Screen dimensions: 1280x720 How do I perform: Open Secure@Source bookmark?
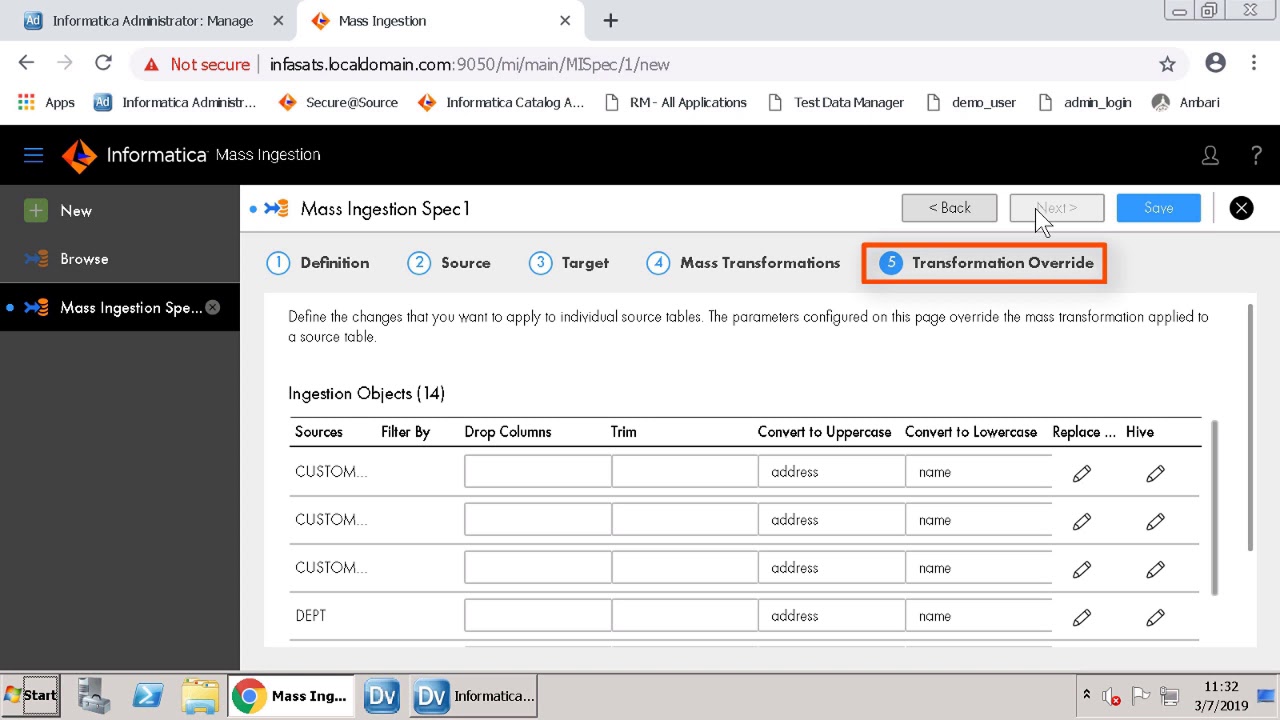point(338,102)
